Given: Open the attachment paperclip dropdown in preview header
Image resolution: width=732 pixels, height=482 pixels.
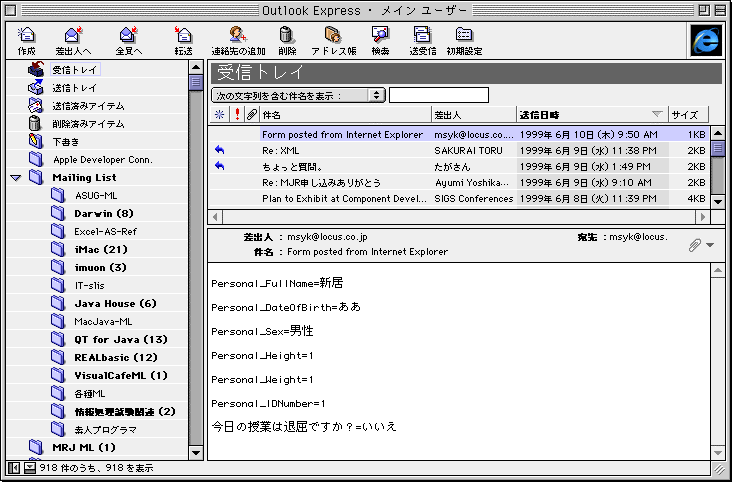Looking at the screenshot, I should tap(700, 245).
